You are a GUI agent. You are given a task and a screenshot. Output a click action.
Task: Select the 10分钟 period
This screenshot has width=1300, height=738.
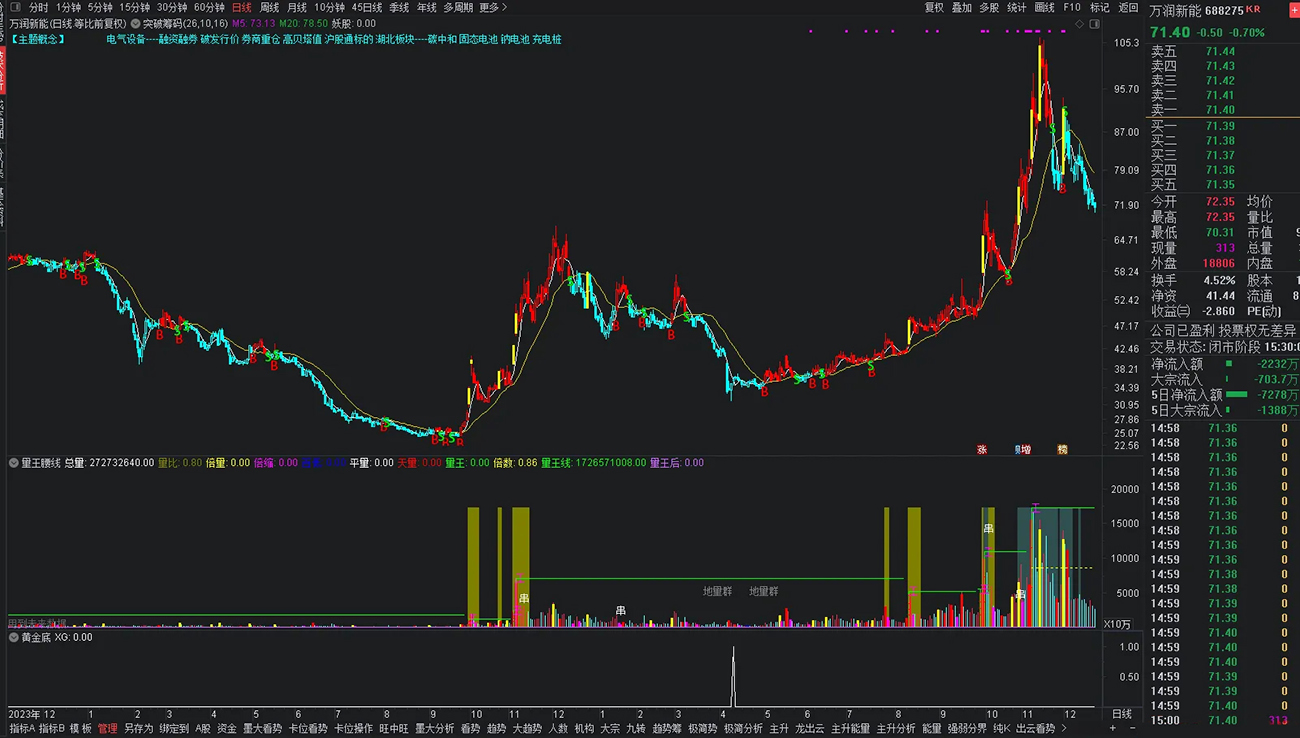click(330, 7)
